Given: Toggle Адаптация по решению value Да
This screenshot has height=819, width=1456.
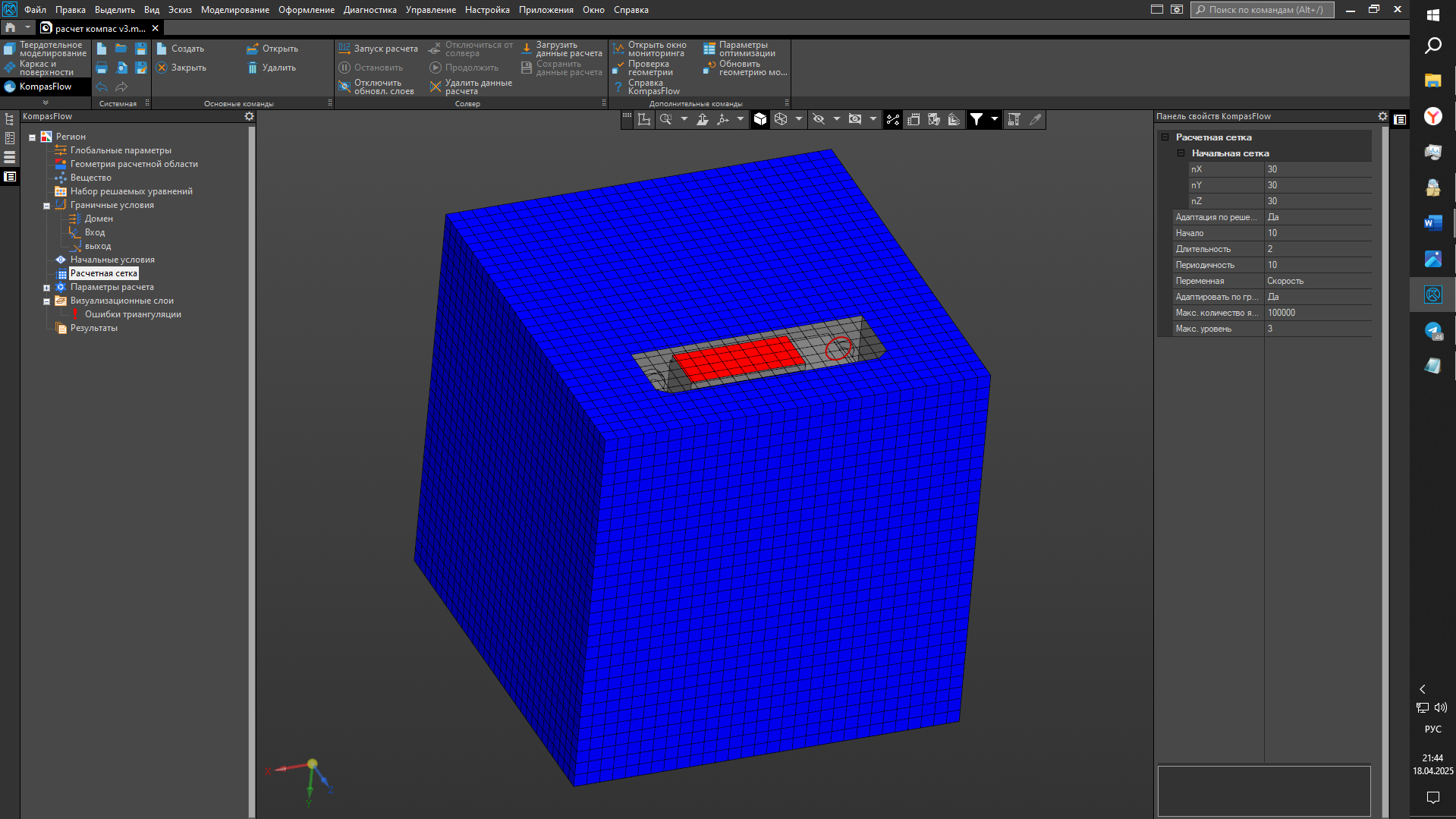Looking at the screenshot, I should click(1317, 217).
